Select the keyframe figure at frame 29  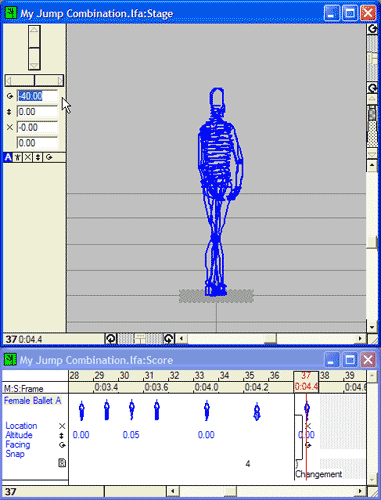coord(107,410)
